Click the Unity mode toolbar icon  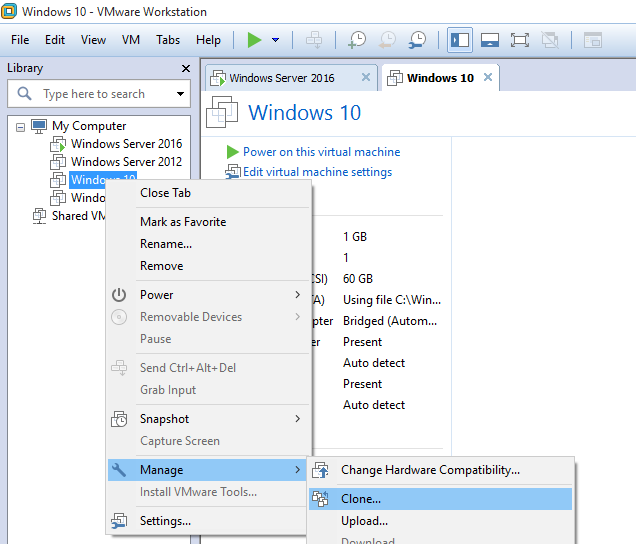point(550,40)
